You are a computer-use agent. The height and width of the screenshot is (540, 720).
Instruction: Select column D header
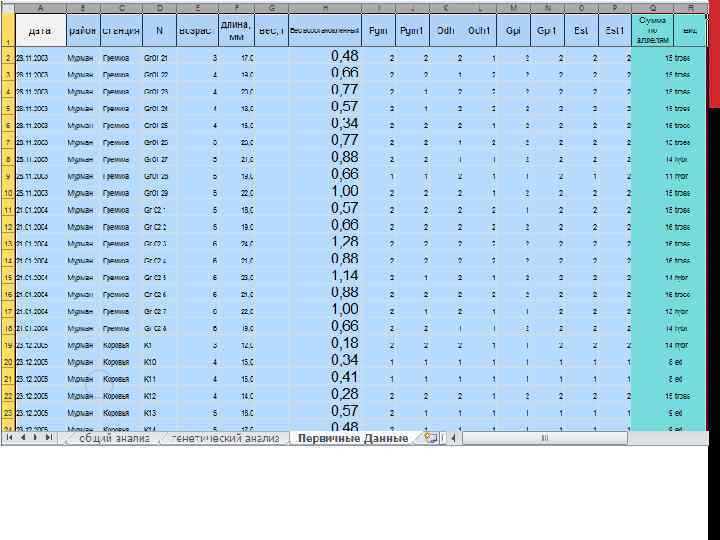[x=159, y=8]
